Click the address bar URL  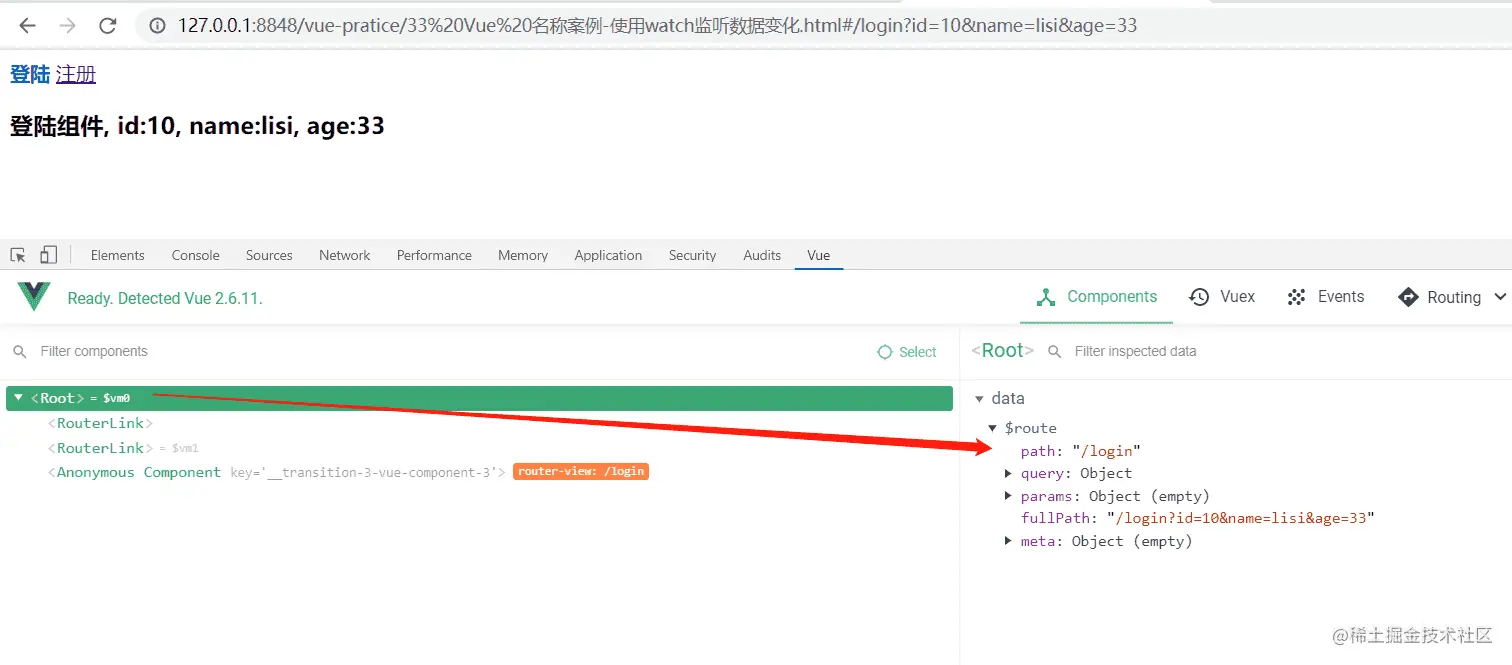tap(657, 26)
